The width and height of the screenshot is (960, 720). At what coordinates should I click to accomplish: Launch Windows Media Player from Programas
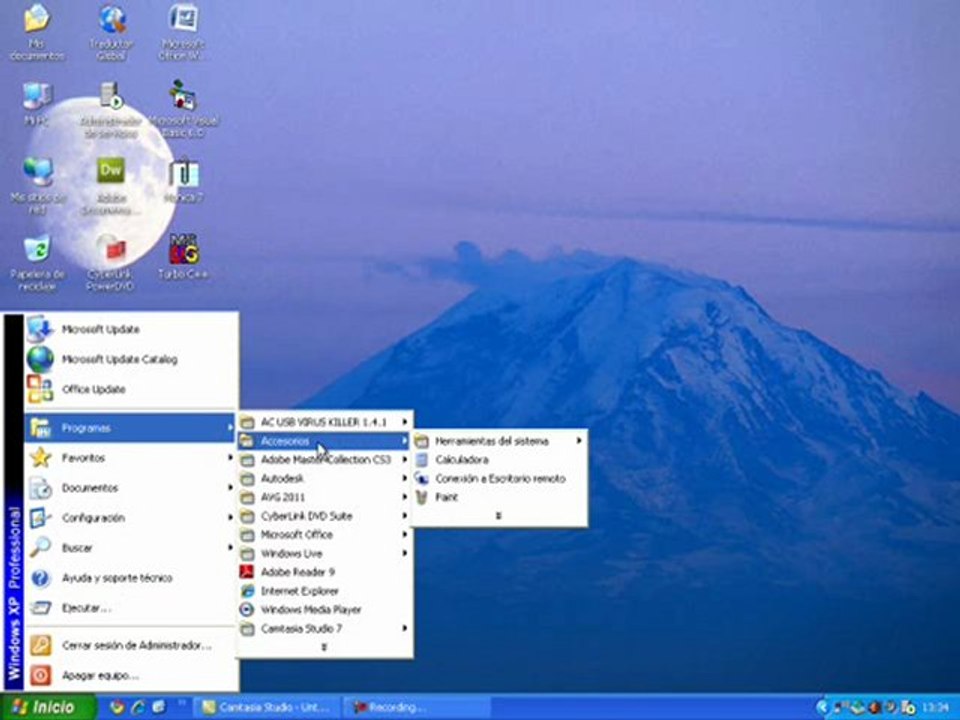324,610
